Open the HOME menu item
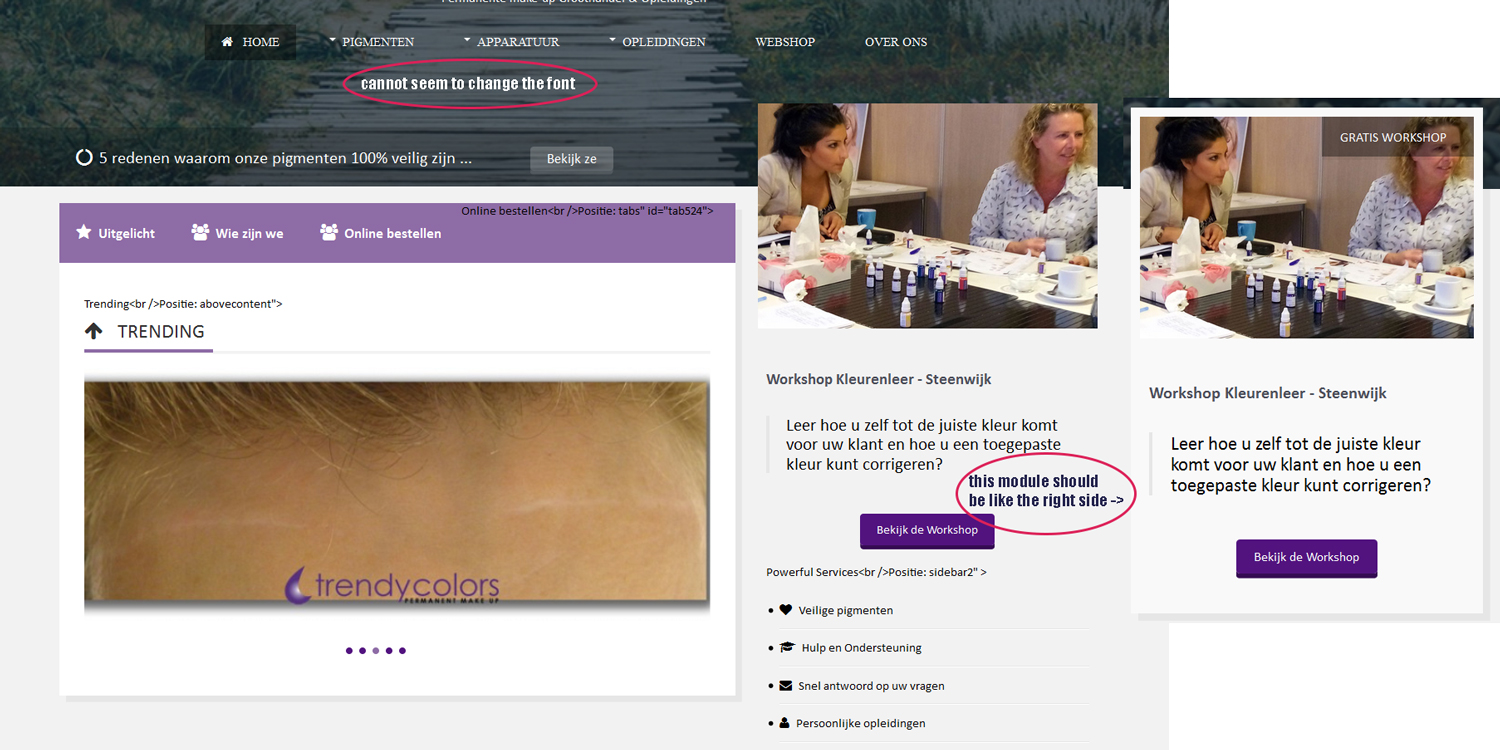Screen dimensions: 1500x750 (250, 42)
